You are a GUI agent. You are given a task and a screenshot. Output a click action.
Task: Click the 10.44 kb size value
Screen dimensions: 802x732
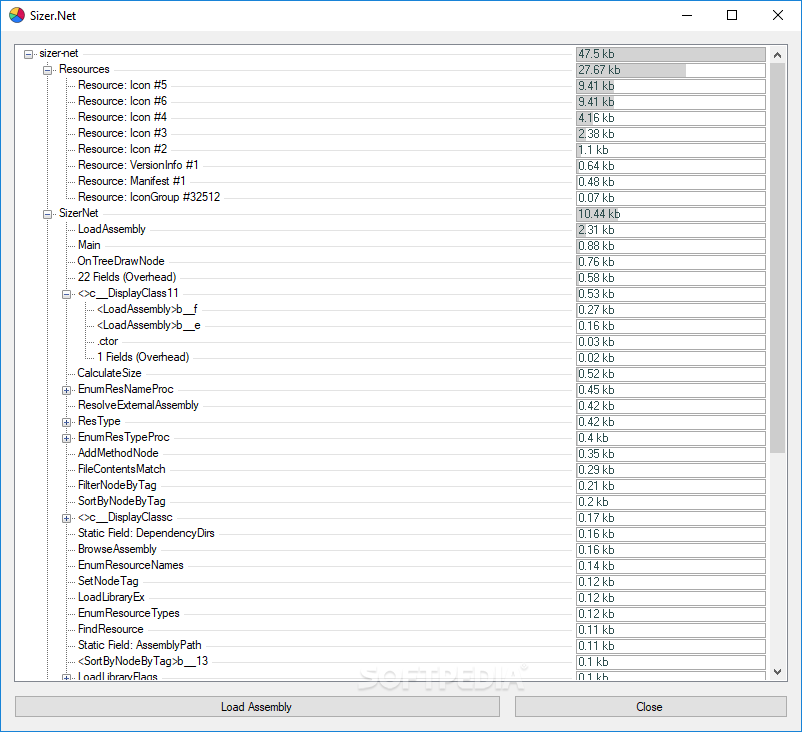point(599,214)
